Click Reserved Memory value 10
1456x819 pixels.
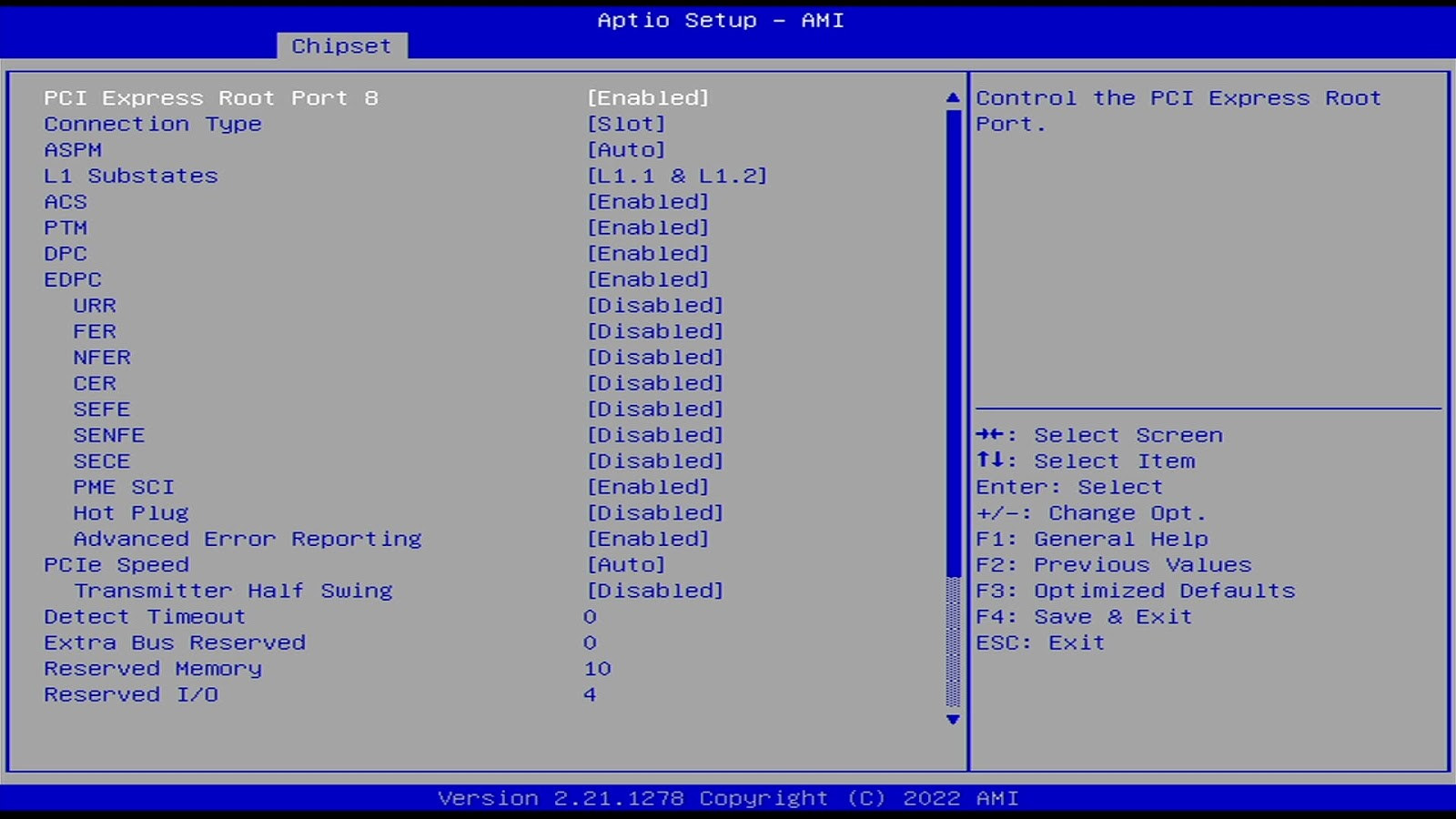pyautogui.click(x=597, y=668)
